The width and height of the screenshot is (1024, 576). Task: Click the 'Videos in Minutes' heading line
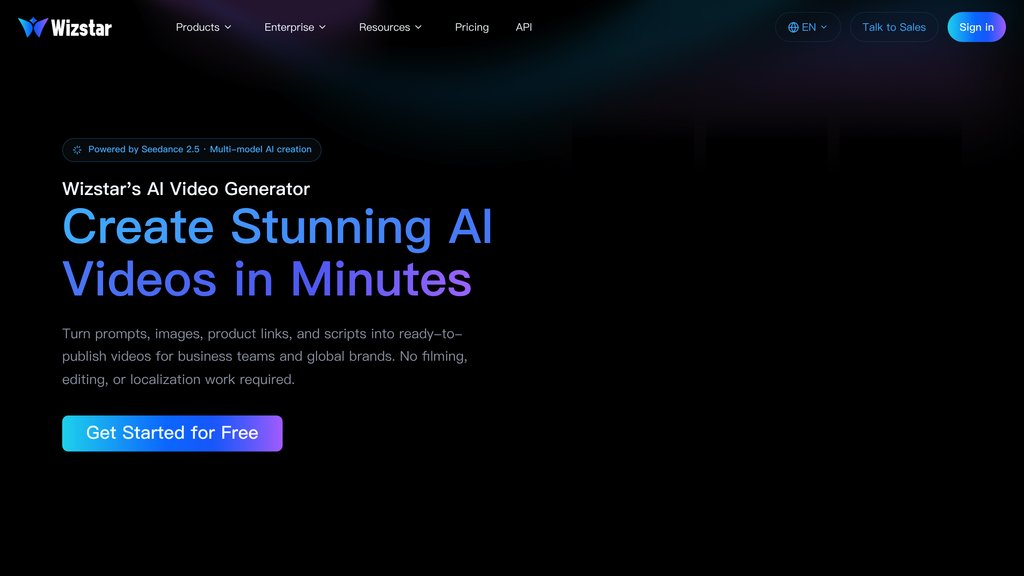pos(266,280)
